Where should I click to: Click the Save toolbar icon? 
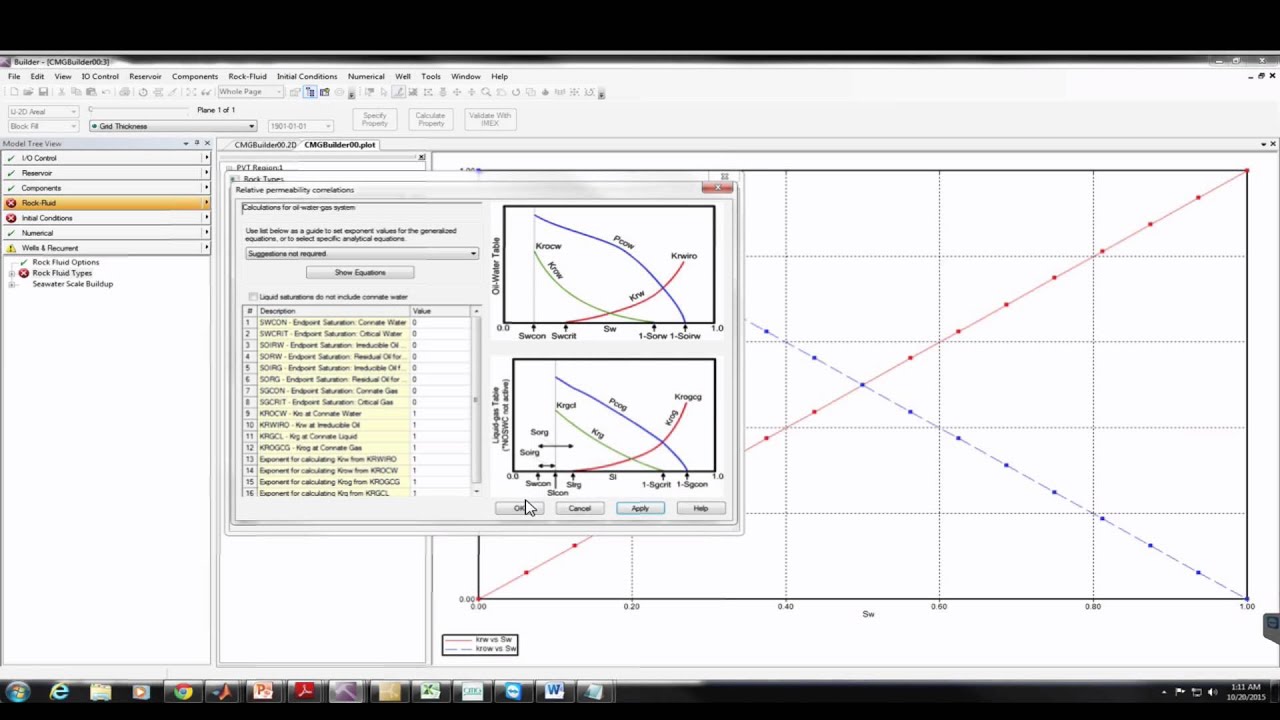(43, 92)
